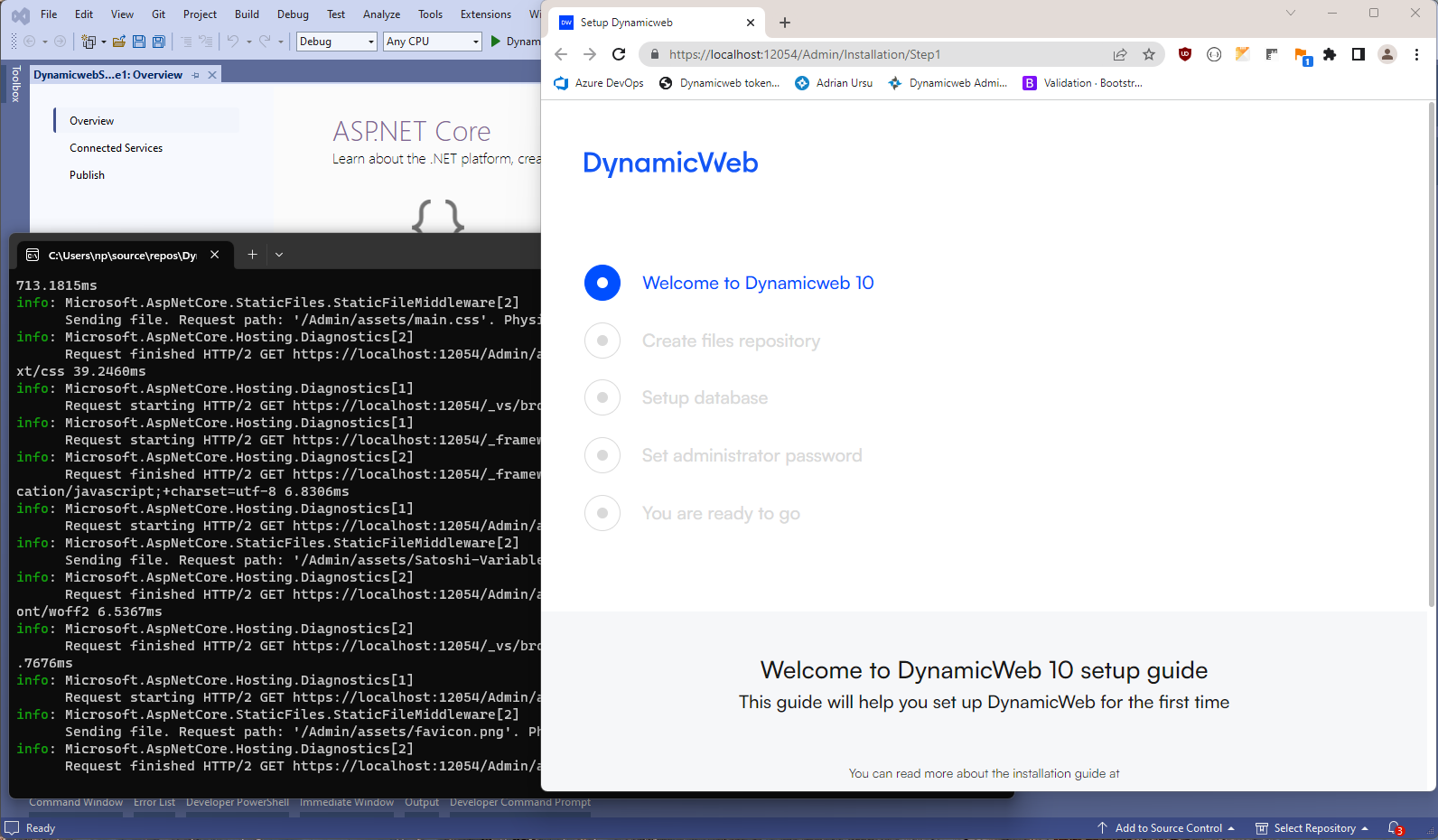The width and height of the screenshot is (1438, 840).
Task: Select Publish in the project sidebar
Action: coord(87,175)
